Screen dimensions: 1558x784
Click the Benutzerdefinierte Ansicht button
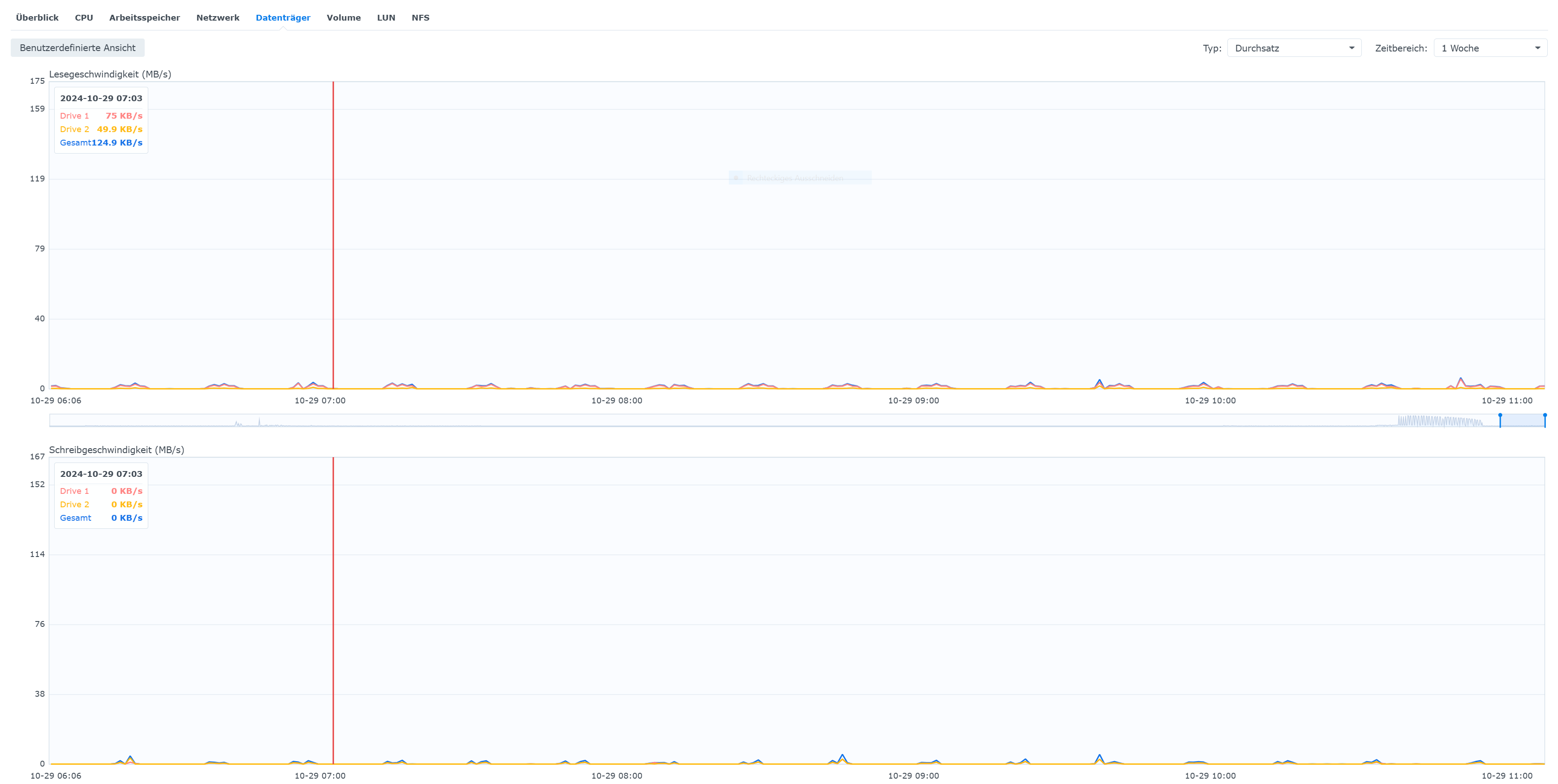tap(77, 48)
